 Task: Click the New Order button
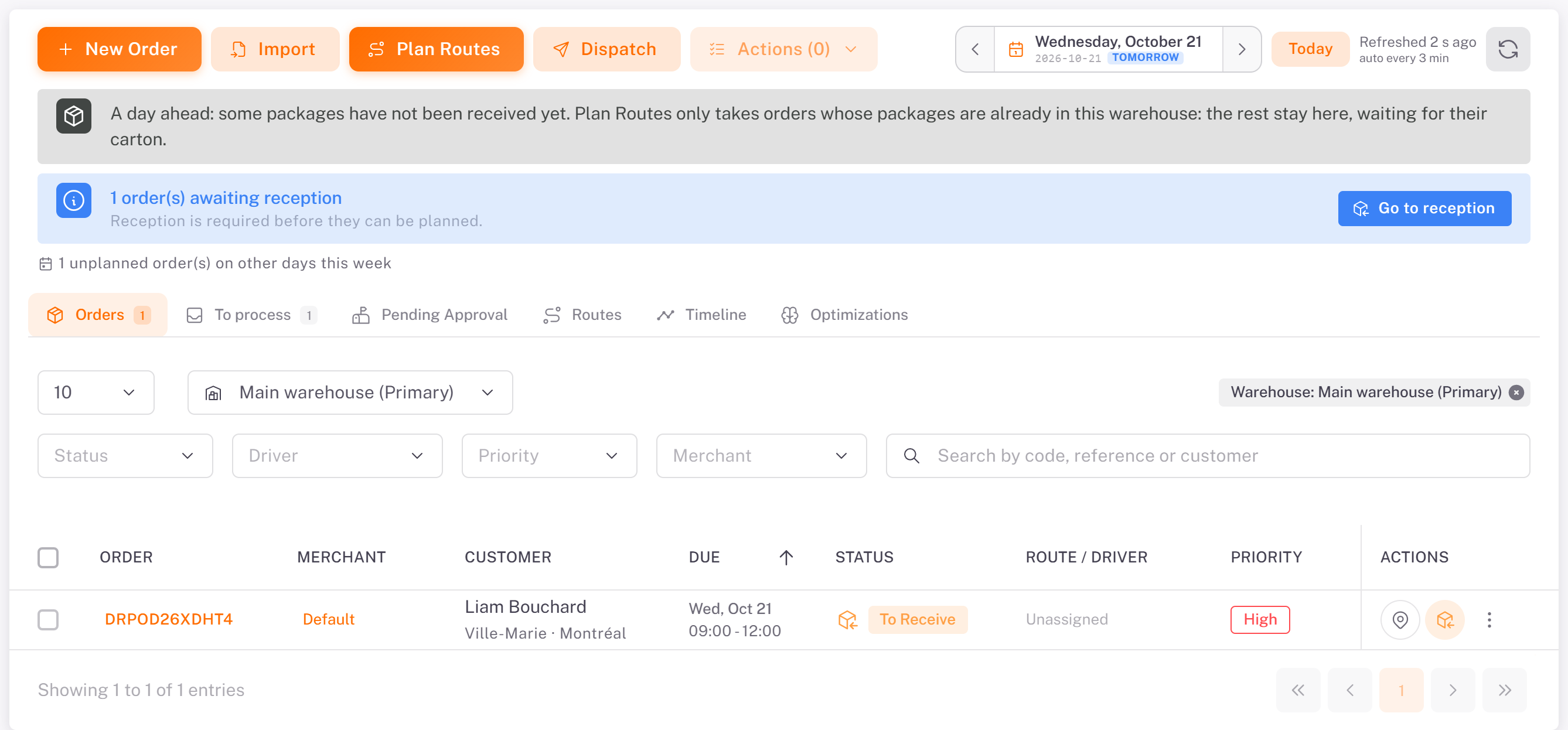(x=120, y=49)
